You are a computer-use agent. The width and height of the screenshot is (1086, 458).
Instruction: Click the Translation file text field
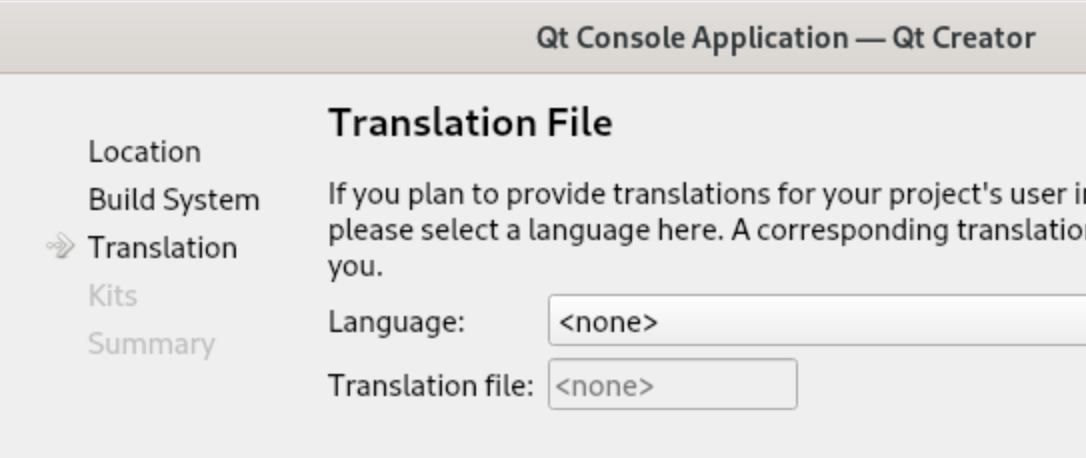(x=672, y=385)
